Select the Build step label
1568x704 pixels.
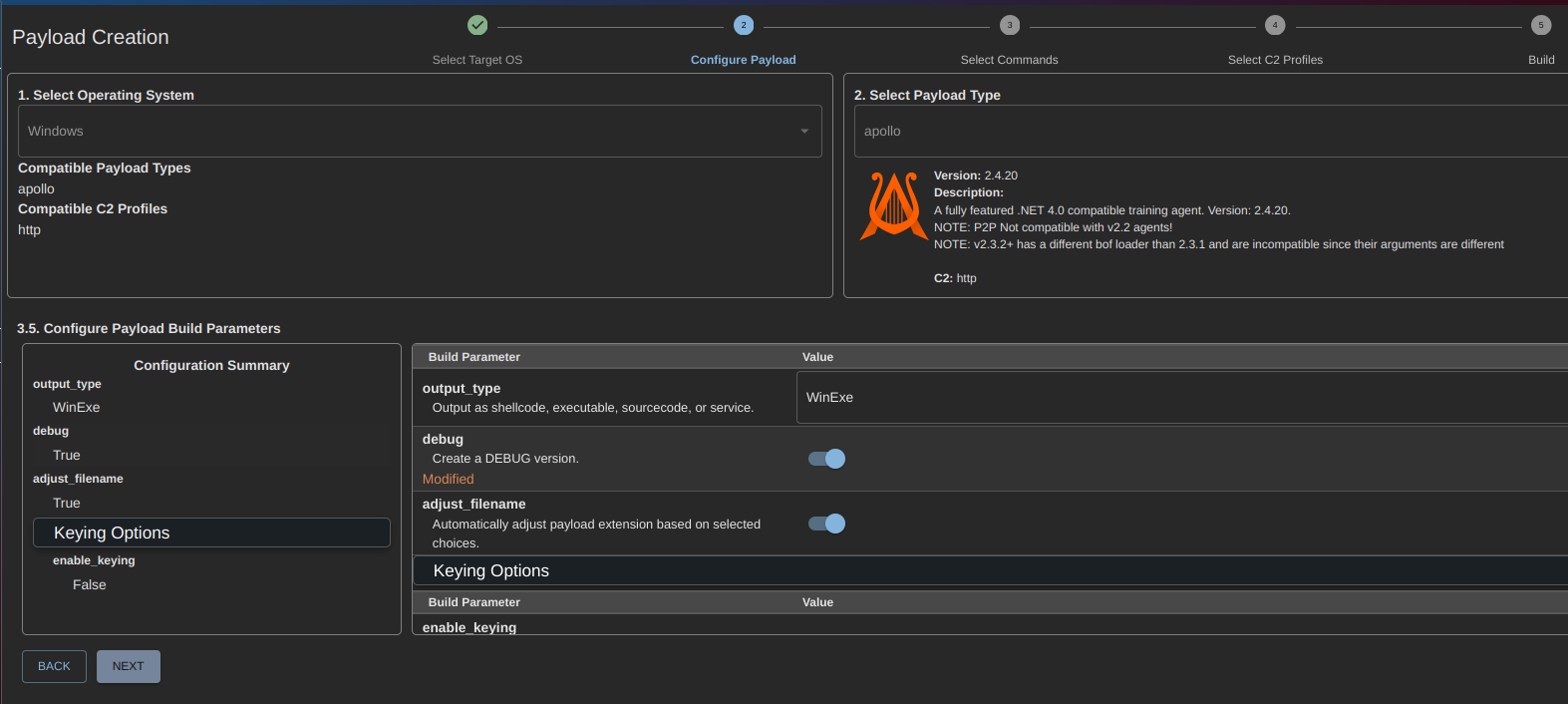[x=1541, y=60]
